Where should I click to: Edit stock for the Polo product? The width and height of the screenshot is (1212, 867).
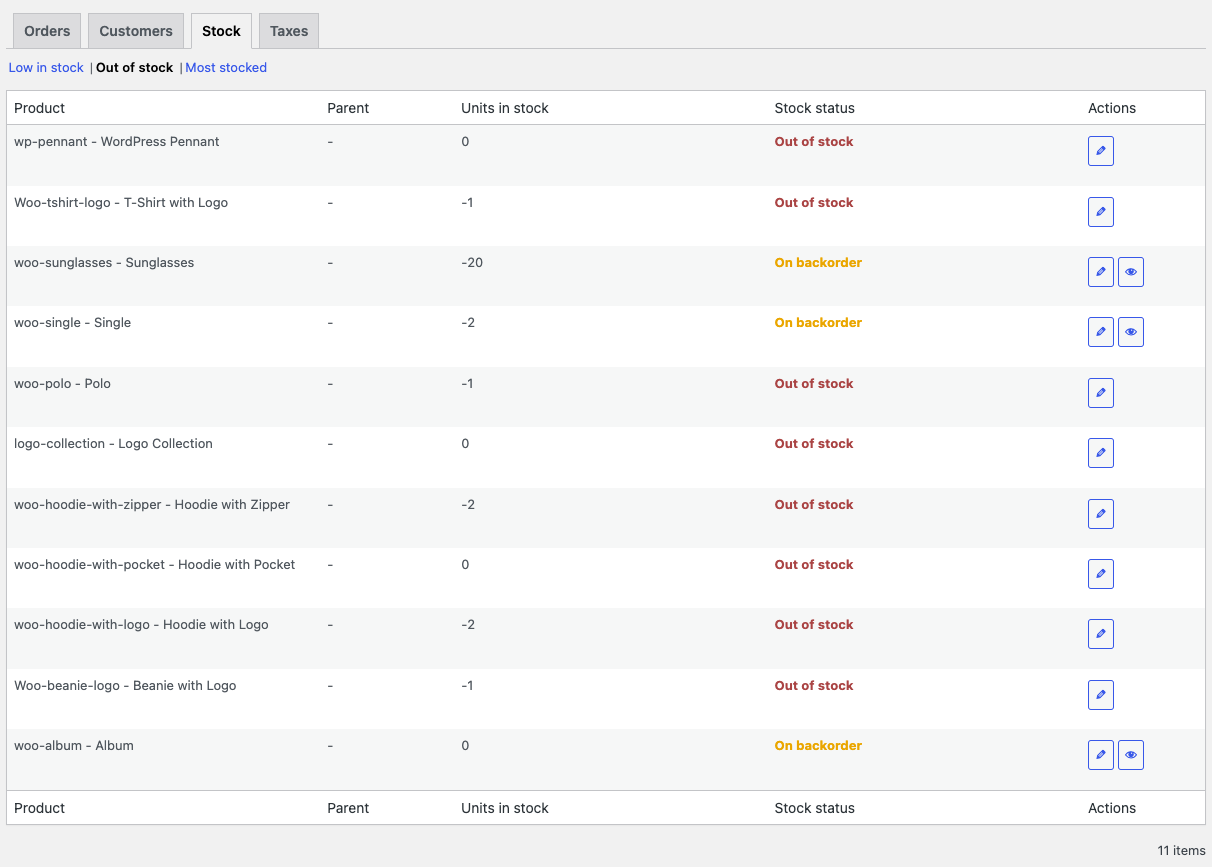(x=1100, y=392)
